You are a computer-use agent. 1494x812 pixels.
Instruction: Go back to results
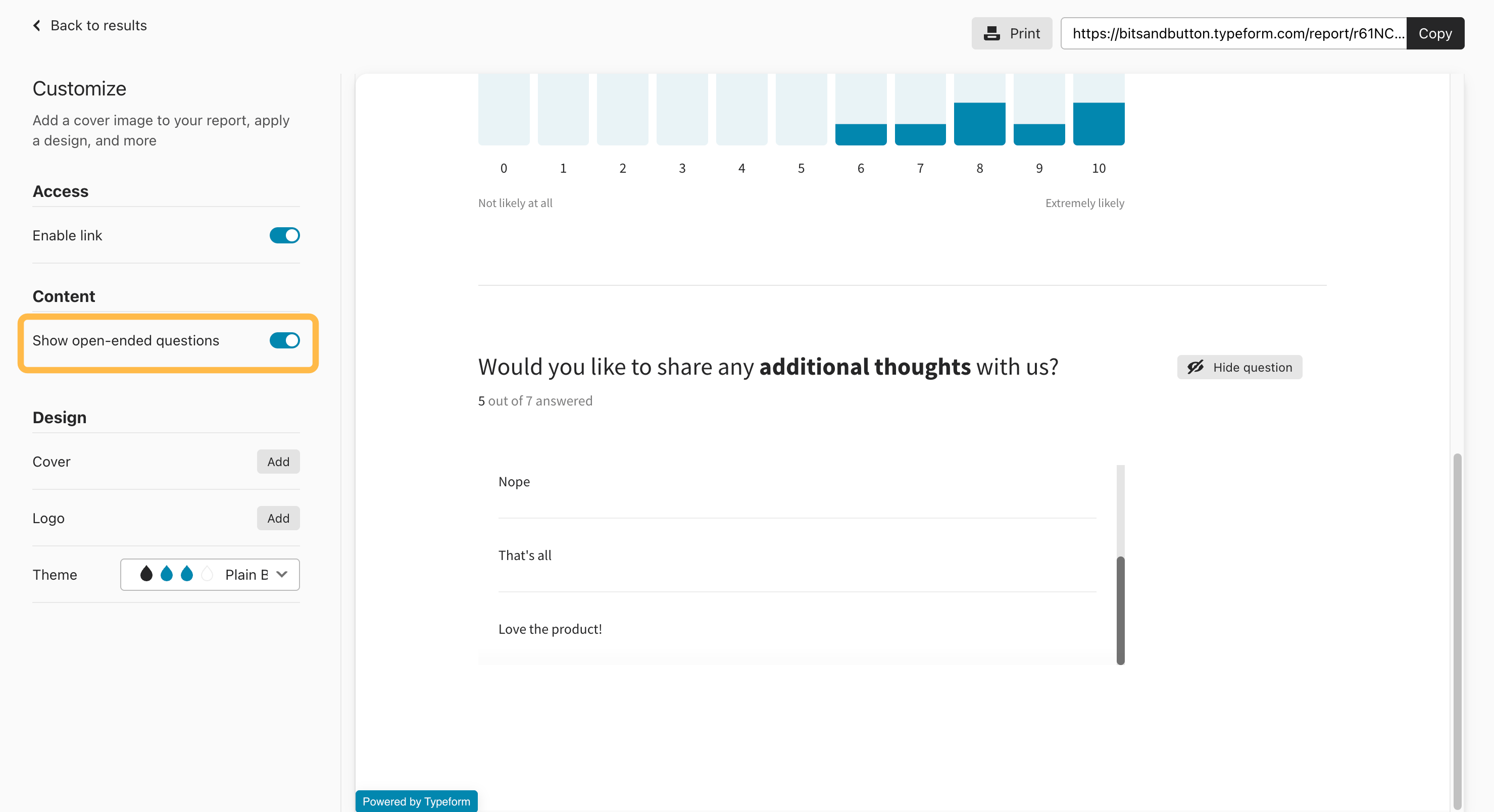point(98,26)
